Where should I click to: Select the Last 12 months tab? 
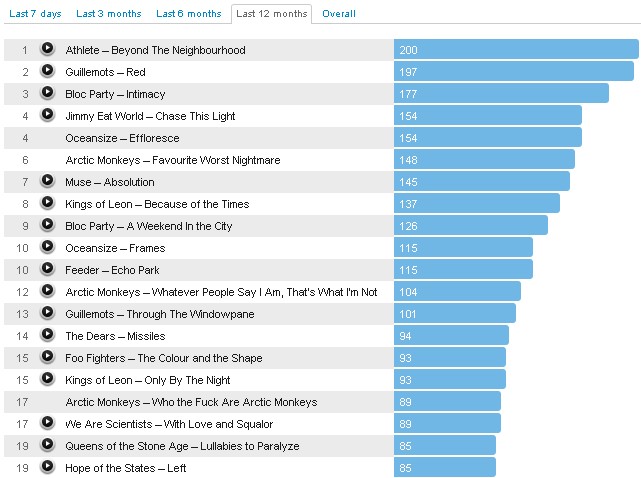point(271,14)
